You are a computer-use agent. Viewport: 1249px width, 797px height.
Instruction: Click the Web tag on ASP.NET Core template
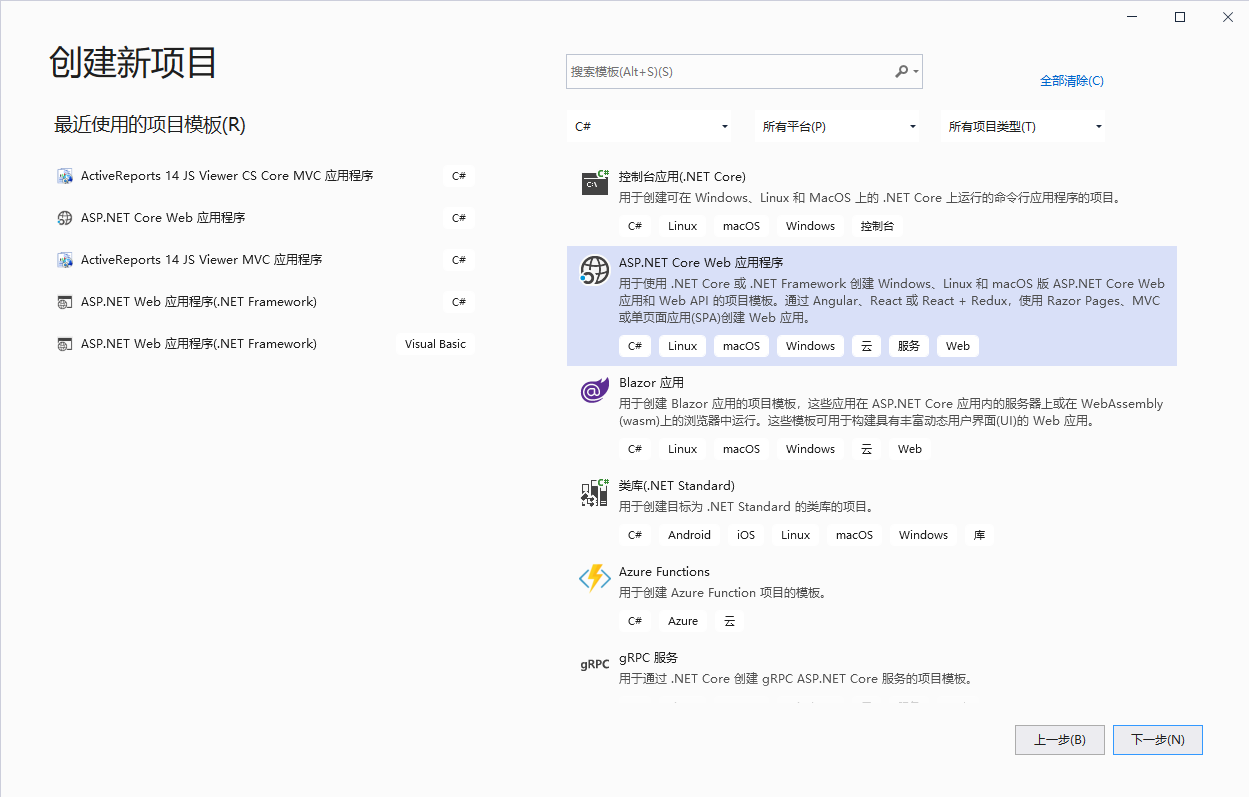tap(958, 346)
